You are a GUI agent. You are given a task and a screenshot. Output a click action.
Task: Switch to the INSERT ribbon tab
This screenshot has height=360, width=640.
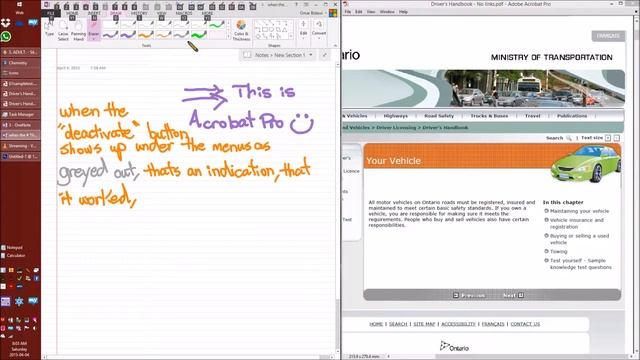click(x=94, y=13)
